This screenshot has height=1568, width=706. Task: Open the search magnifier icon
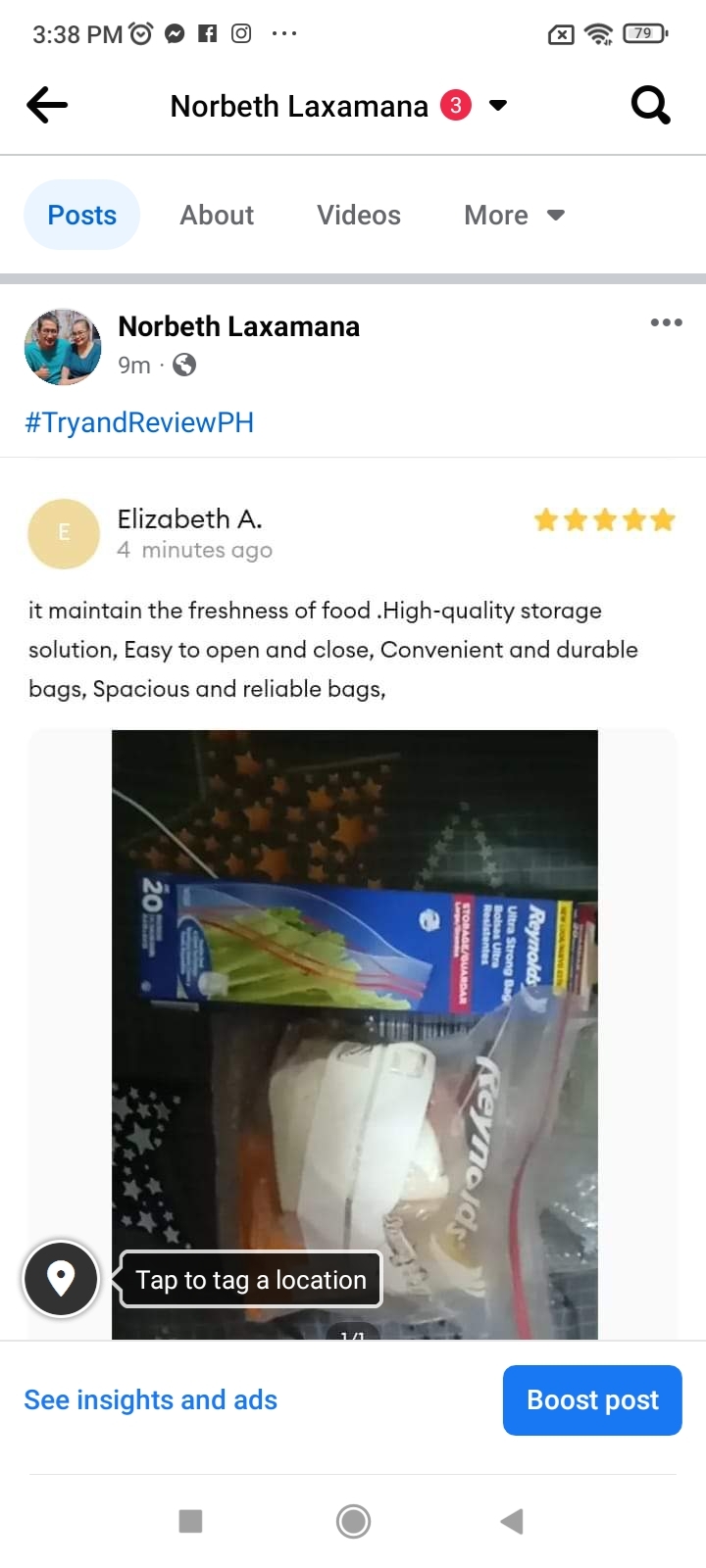point(650,104)
